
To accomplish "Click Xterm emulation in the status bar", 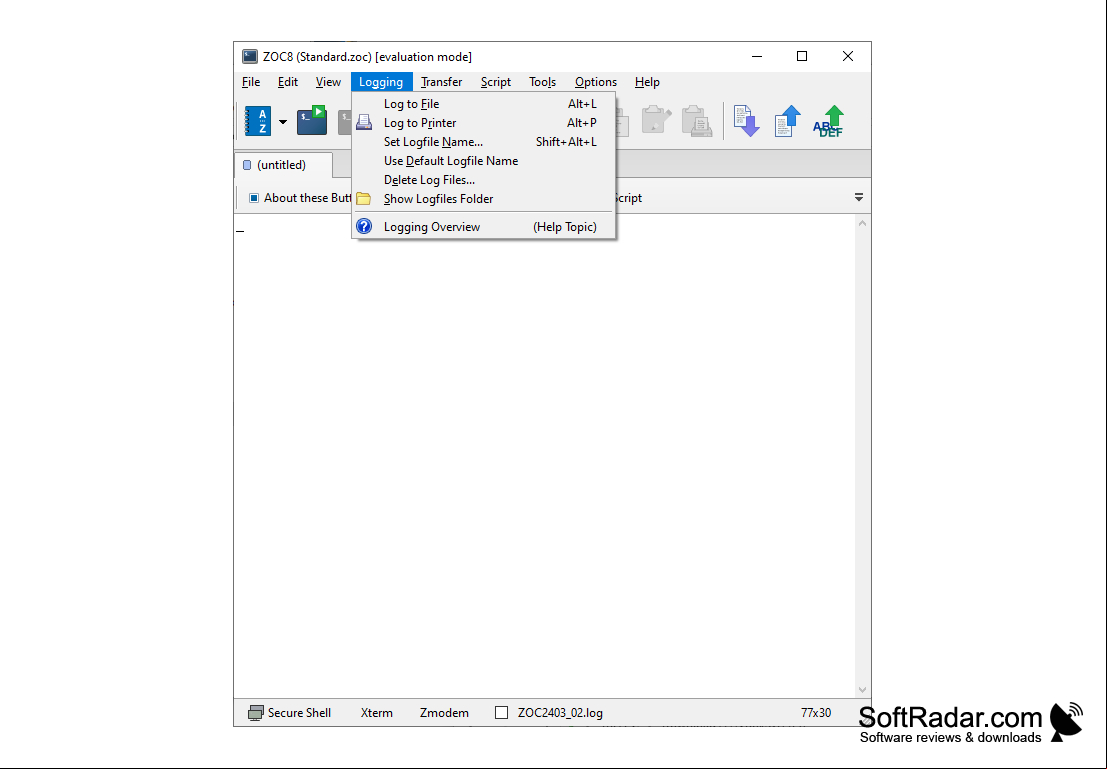I will 376,713.
